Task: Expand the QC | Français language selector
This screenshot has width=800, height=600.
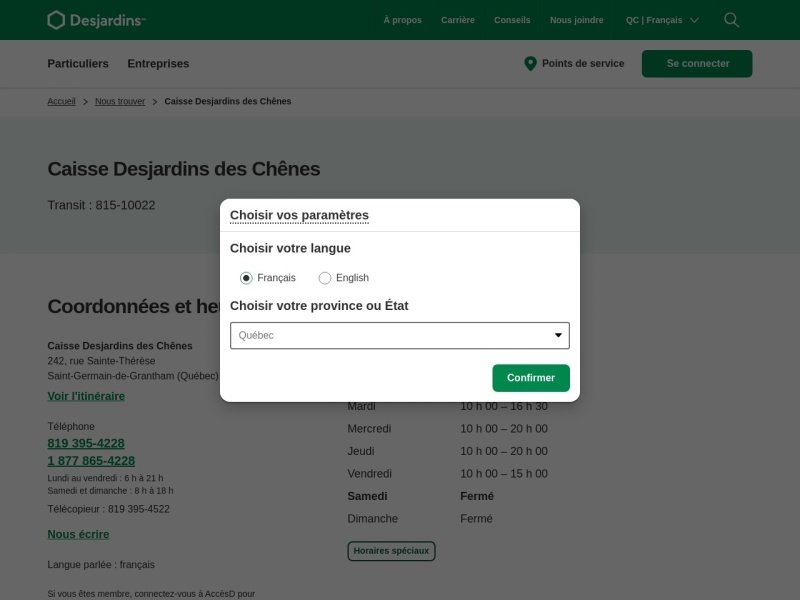Action: pos(662,20)
